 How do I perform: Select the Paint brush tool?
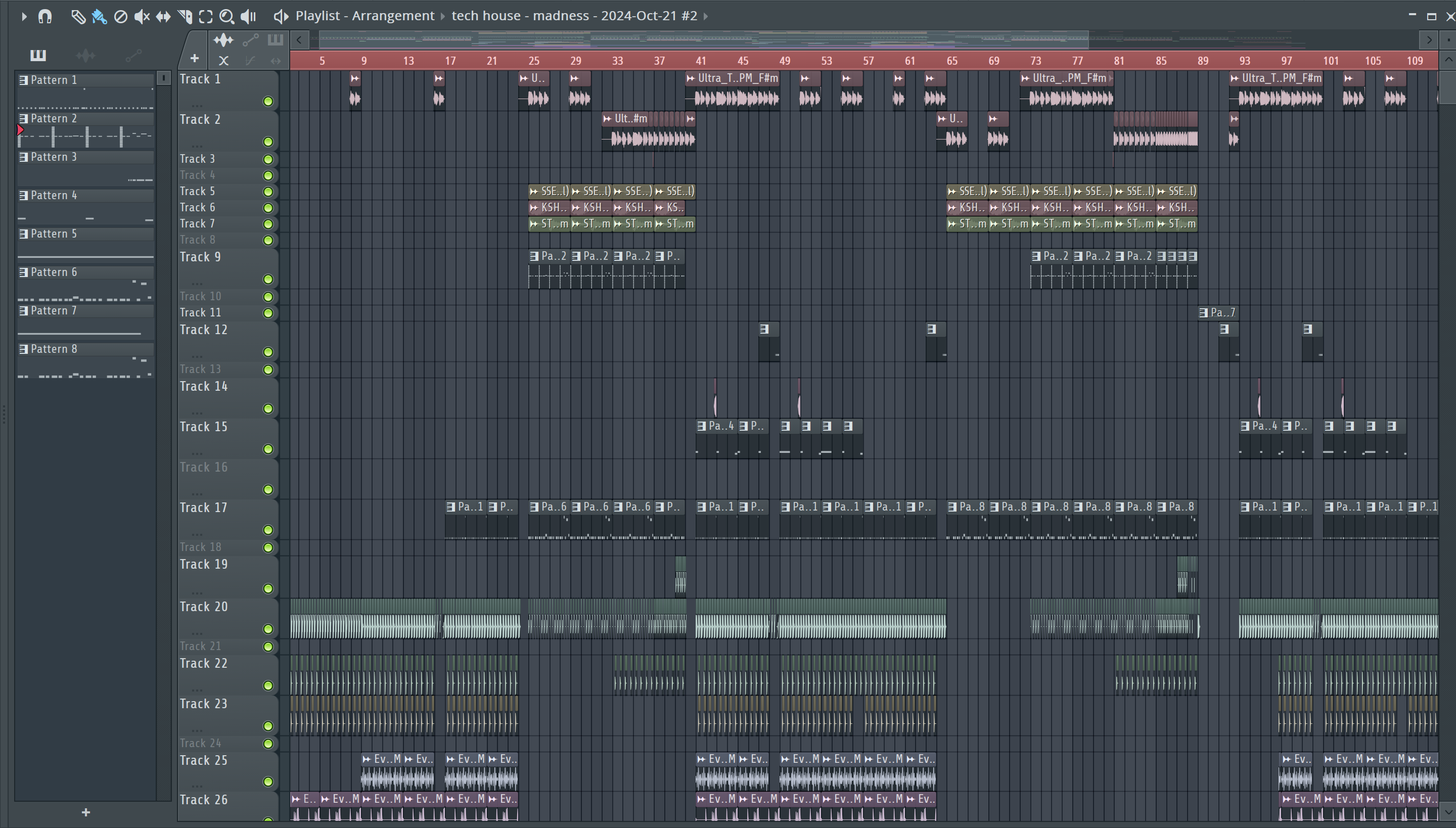(100, 16)
